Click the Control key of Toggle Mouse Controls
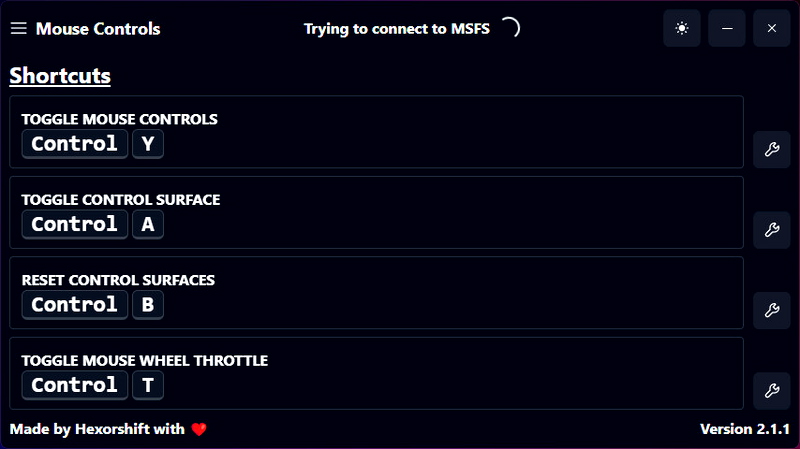Image resolution: width=800 pixels, height=449 pixels. (x=75, y=144)
